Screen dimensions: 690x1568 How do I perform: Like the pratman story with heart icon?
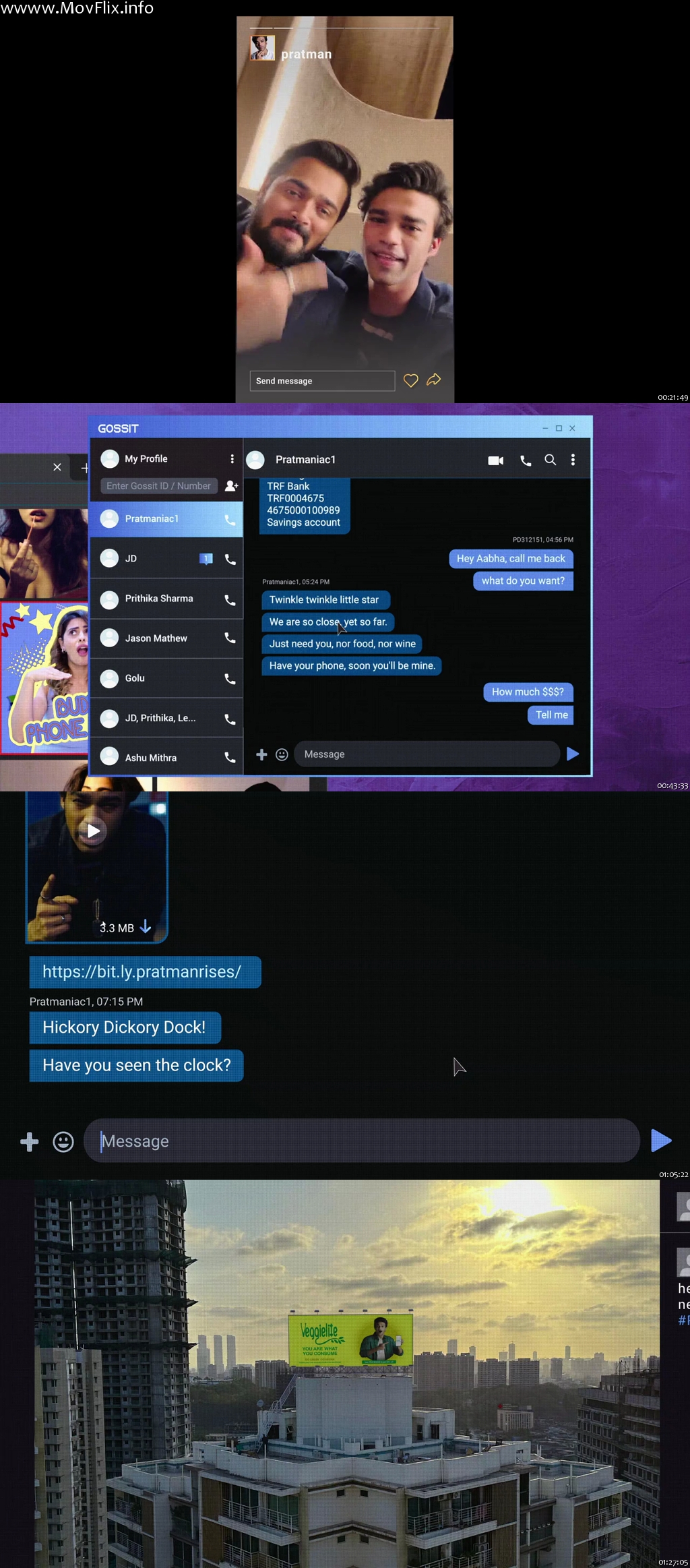[x=410, y=380]
